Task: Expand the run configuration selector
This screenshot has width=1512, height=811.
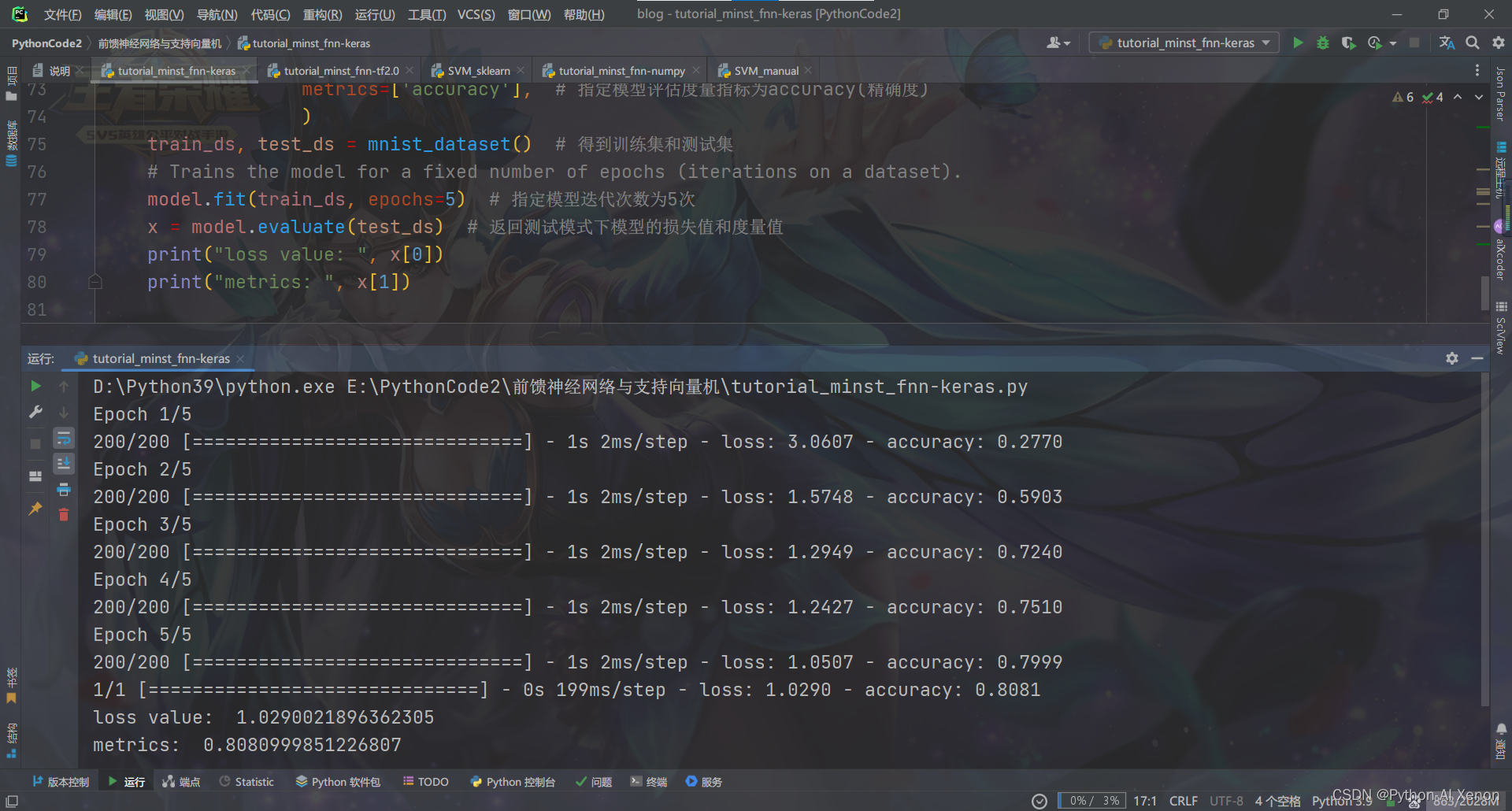Action: pos(1184,43)
